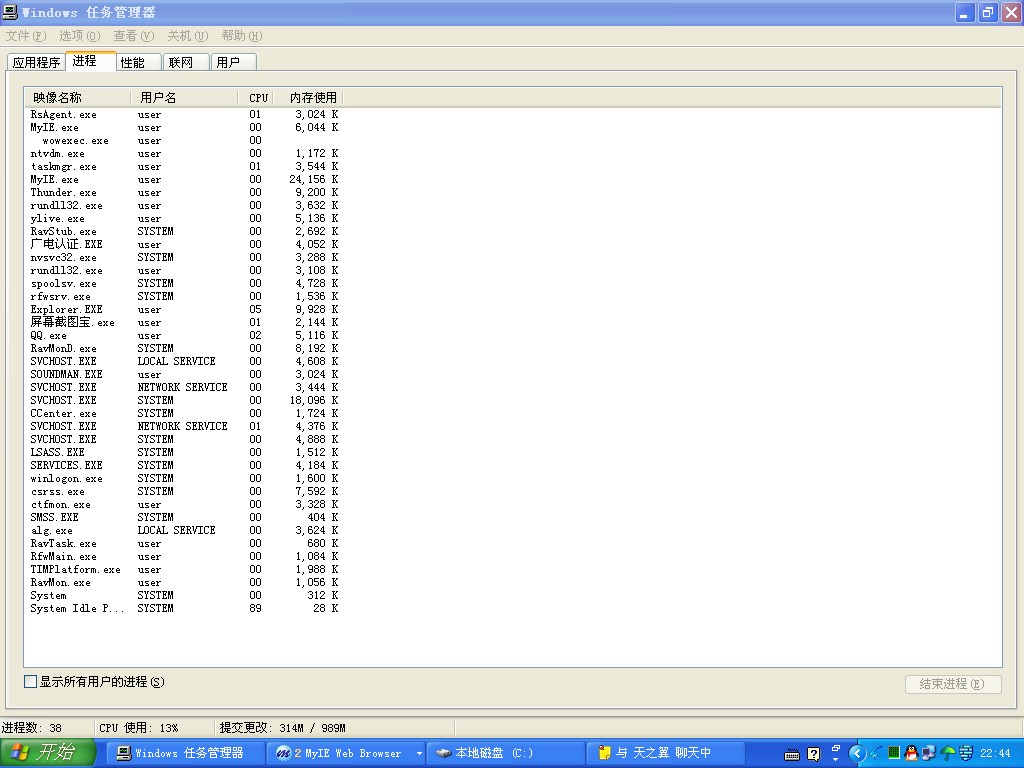Sort by 内存使用 column header
The image size is (1024, 768).
coord(309,98)
